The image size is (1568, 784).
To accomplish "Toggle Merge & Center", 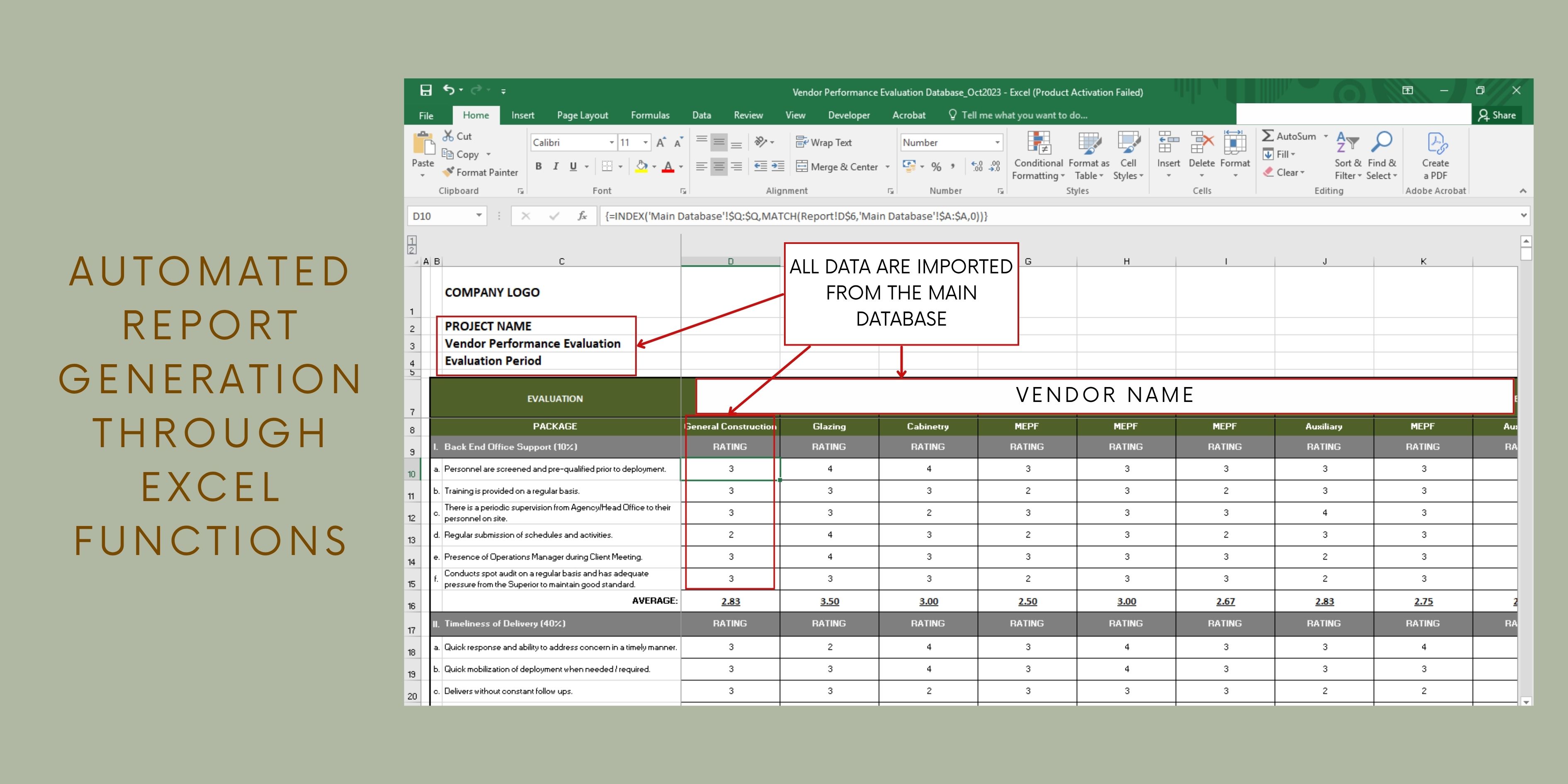I will 837,166.
